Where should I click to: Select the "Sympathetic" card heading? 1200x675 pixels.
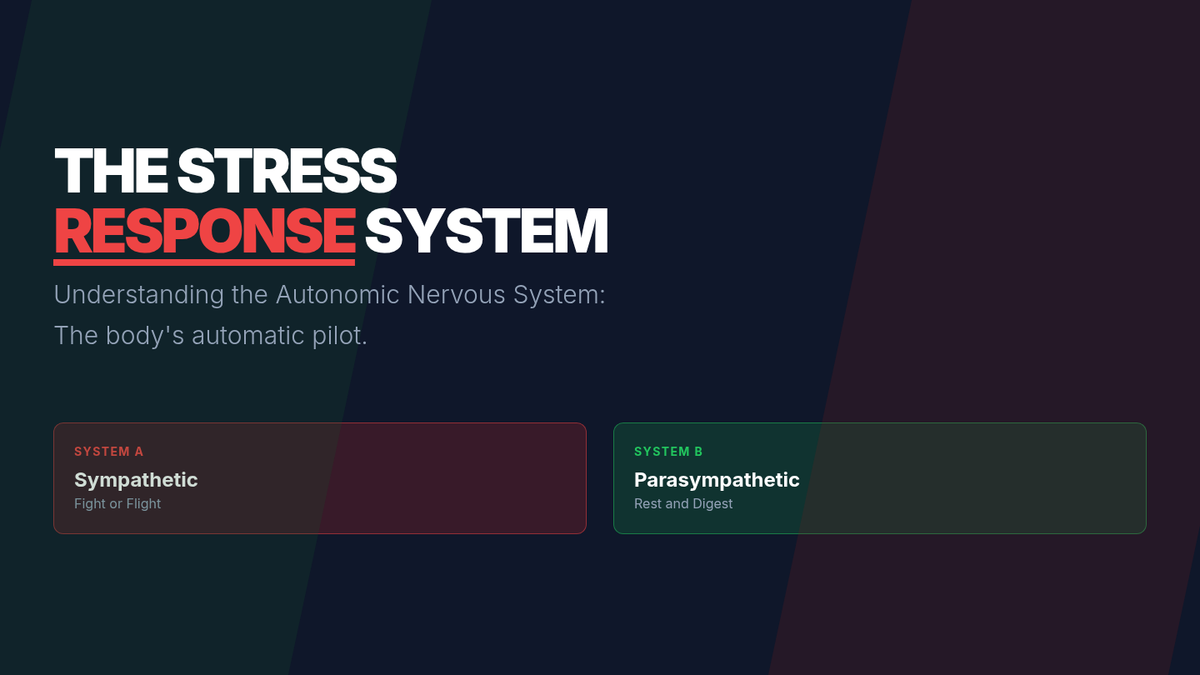pyautogui.click(x=136, y=480)
